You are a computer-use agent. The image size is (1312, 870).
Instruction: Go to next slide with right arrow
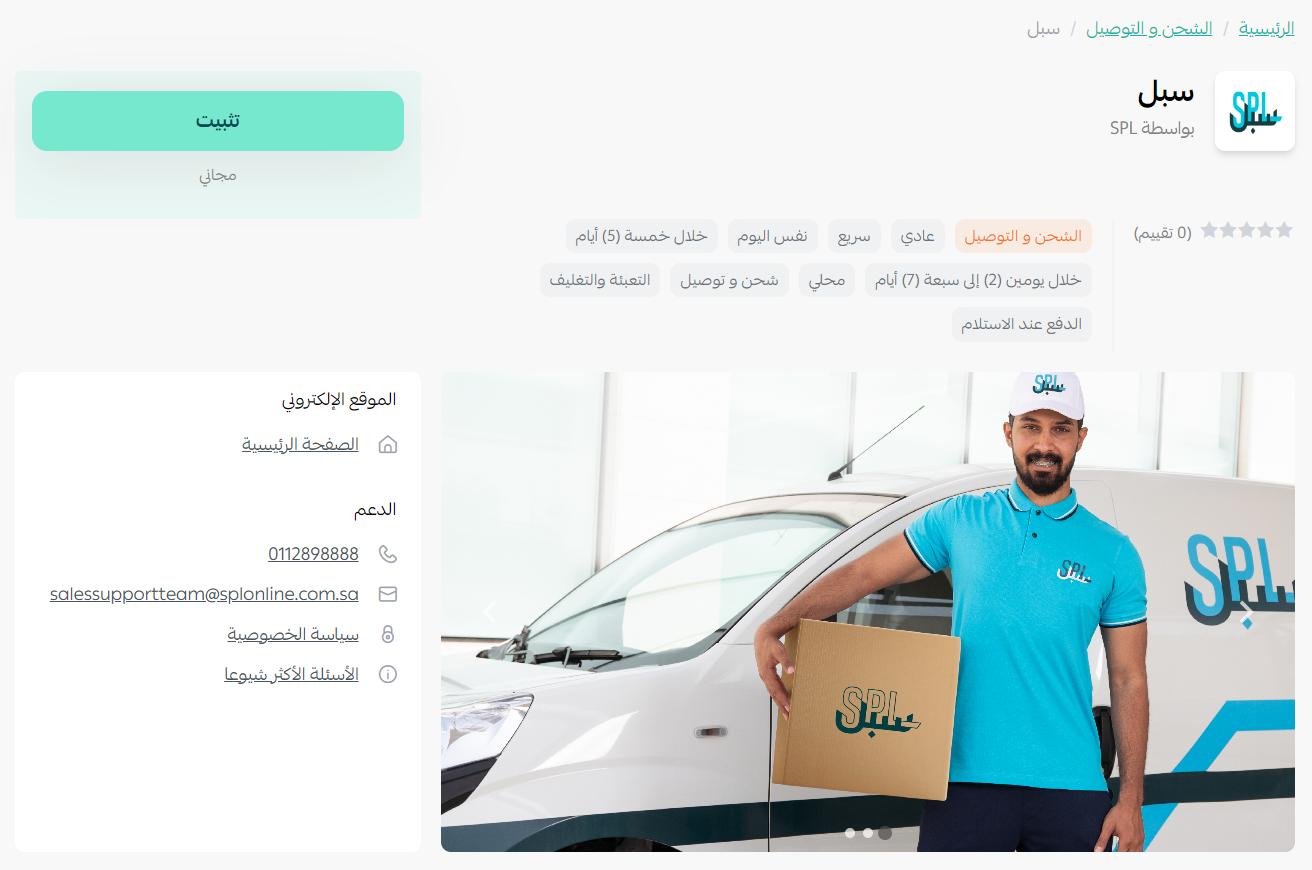[x=1246, y=612]
